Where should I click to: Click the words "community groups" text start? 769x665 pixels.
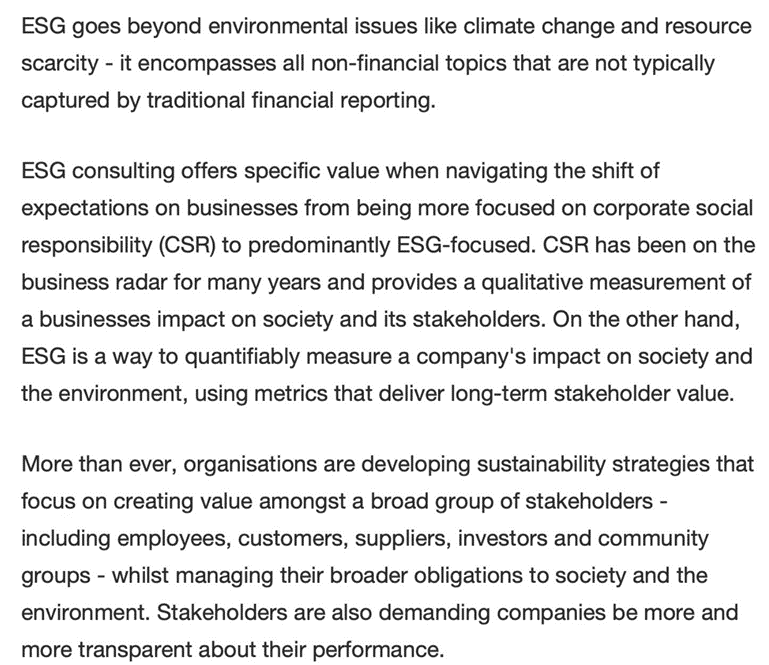pyautogui.click(x=653, y=538)
